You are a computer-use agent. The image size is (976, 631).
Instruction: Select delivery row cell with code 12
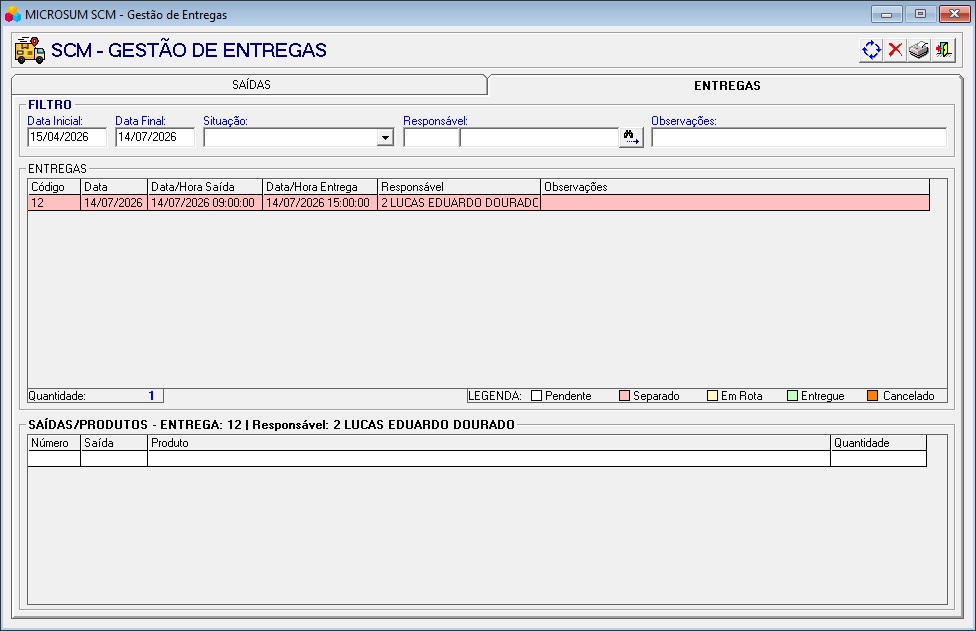[54, 203]
